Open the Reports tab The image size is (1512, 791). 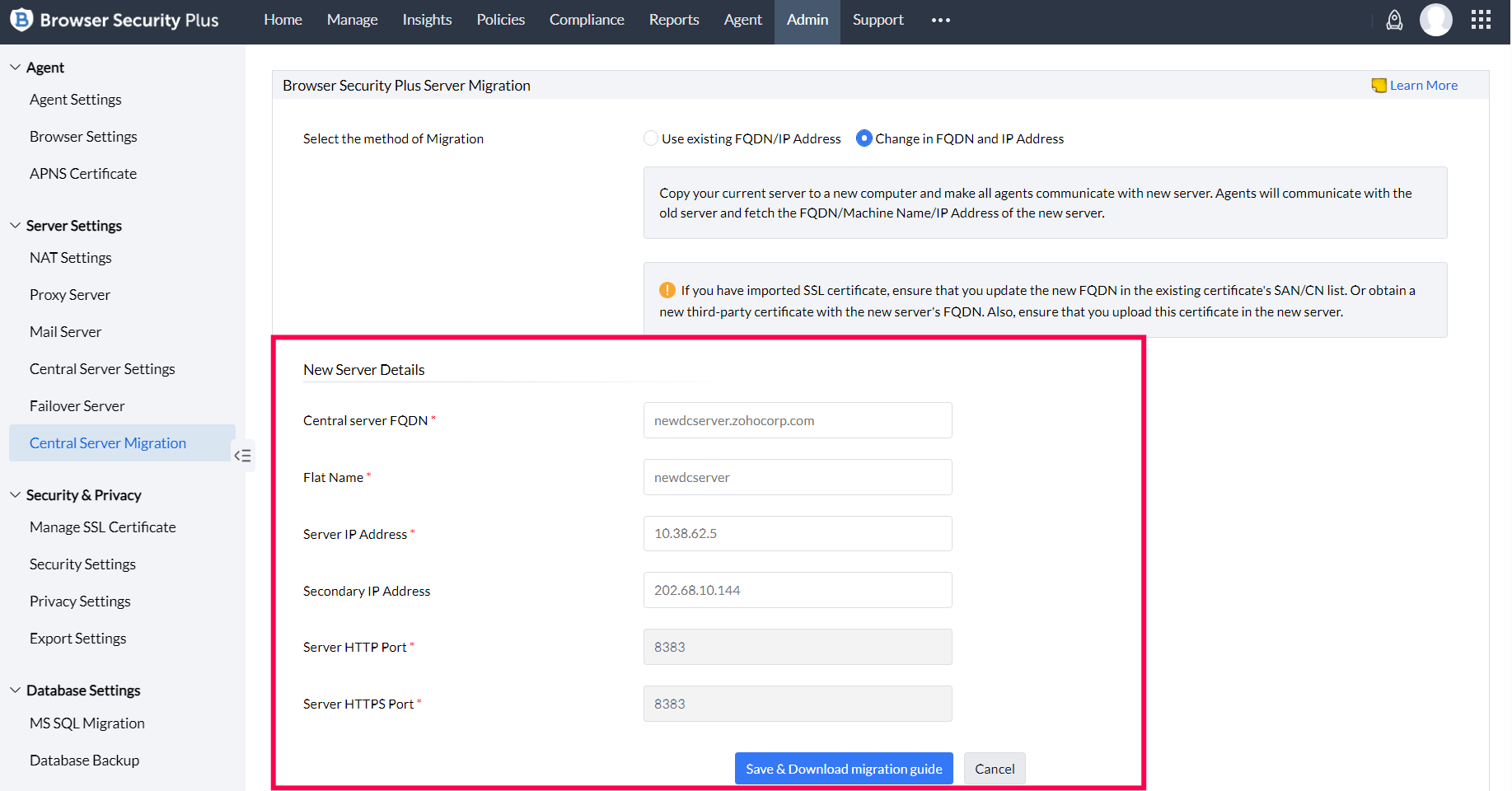coord(674,20)
